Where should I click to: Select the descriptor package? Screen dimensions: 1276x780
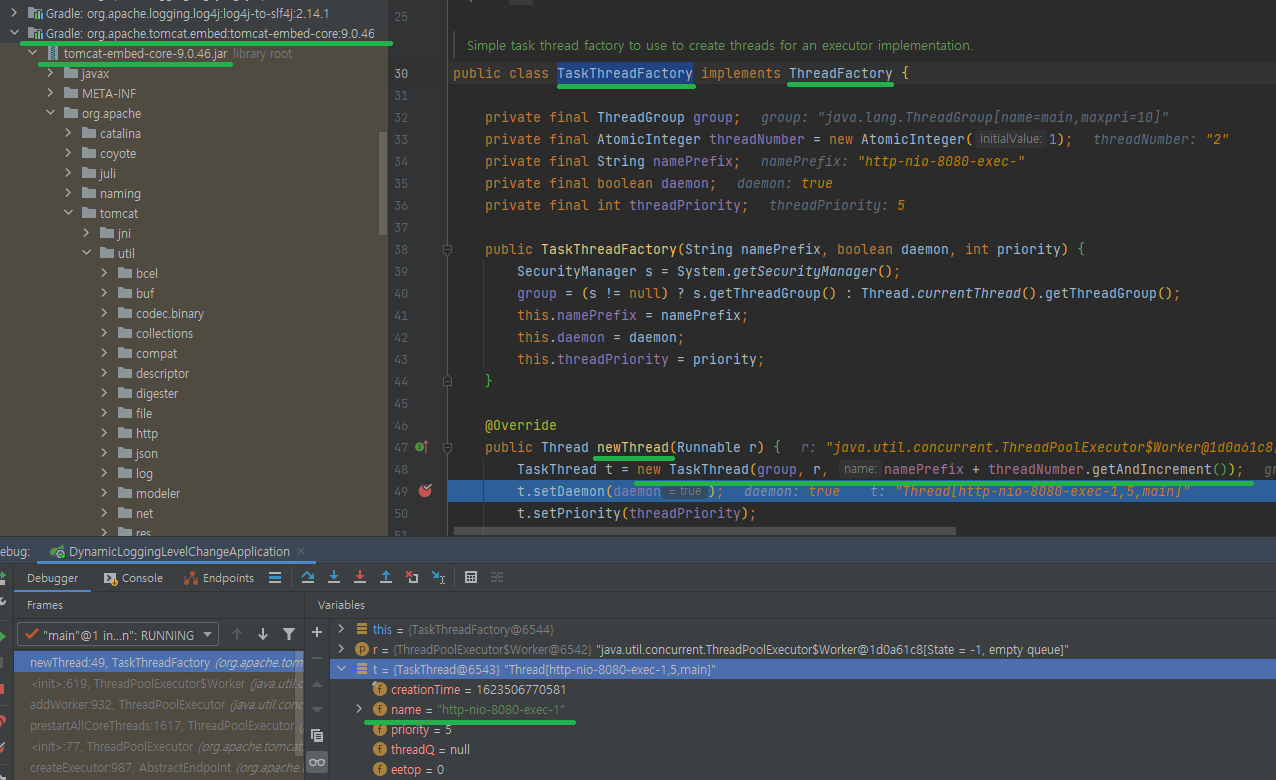[162, 373]
